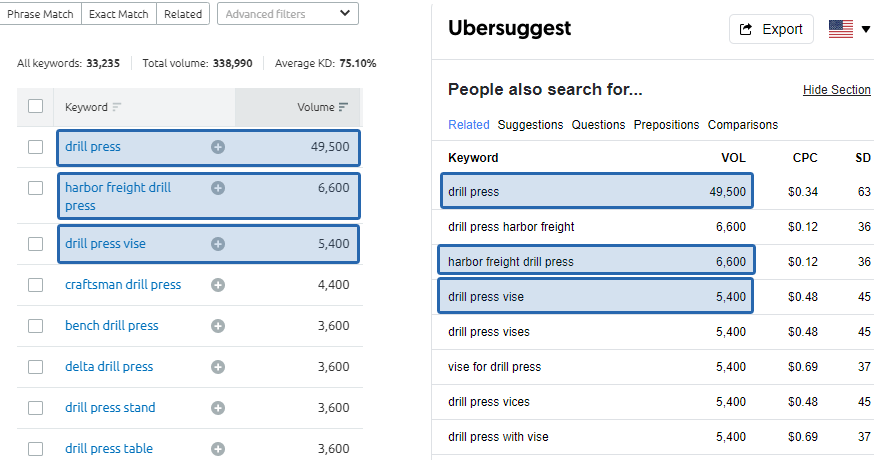This screenshot has width=896, height=460.
Task: Click plus icon next to drill press vise
Action: pyautogui.click(x=218, y=244)
